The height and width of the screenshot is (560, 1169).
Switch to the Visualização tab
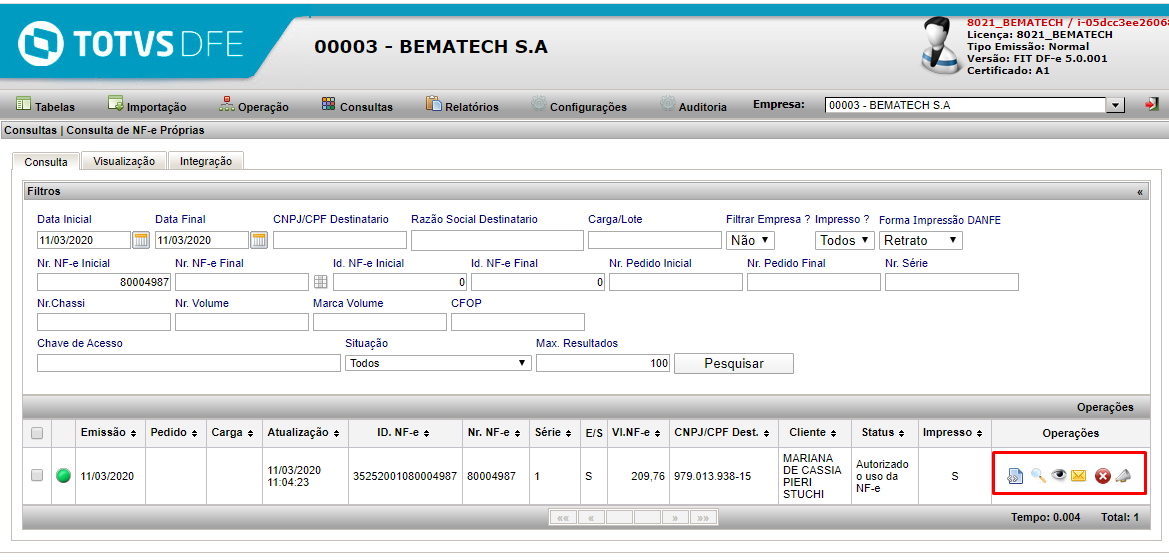pos(124,161)
